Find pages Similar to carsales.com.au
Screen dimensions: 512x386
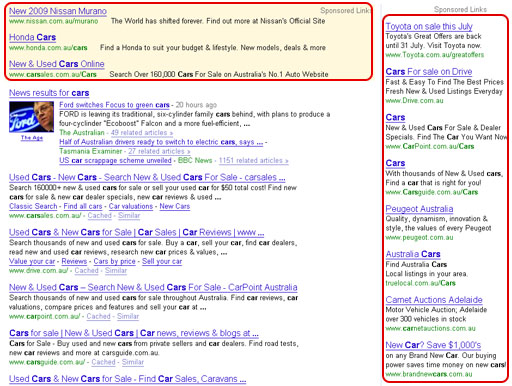click(x=129, y=216)
